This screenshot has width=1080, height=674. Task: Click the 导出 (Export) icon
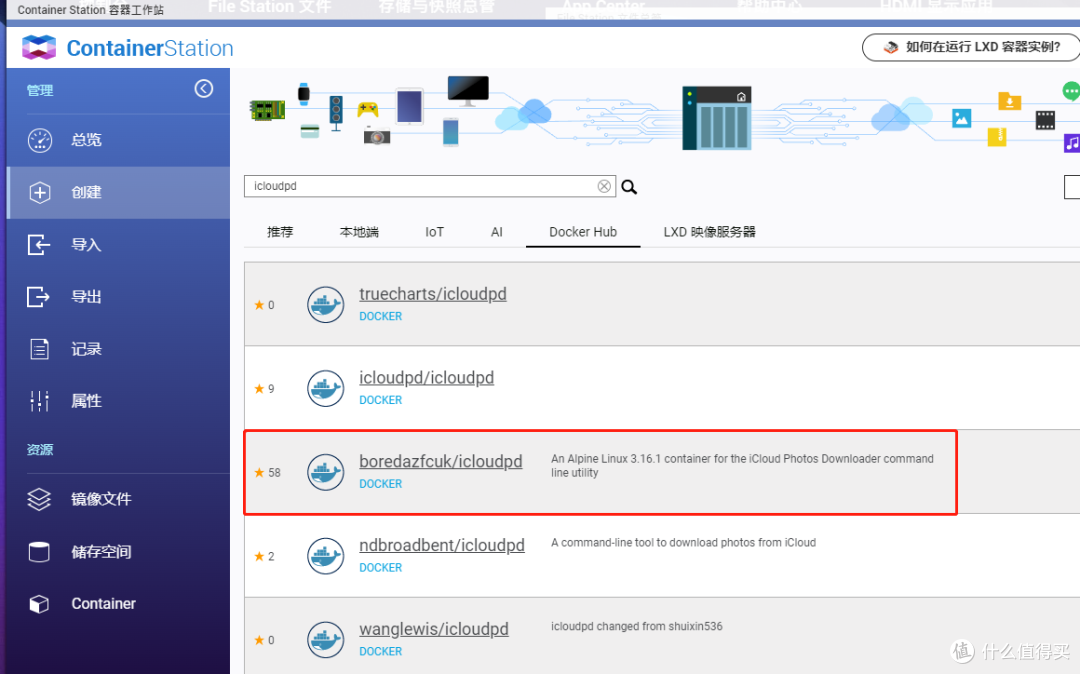tap(37, 296)
